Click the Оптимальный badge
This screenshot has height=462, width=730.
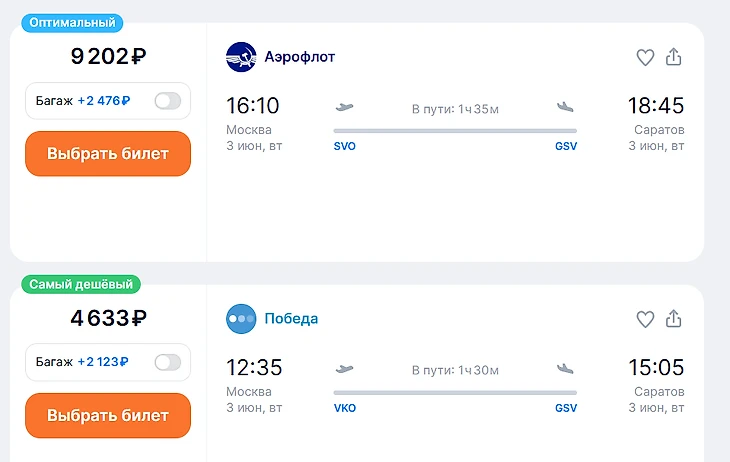[72, 22]
